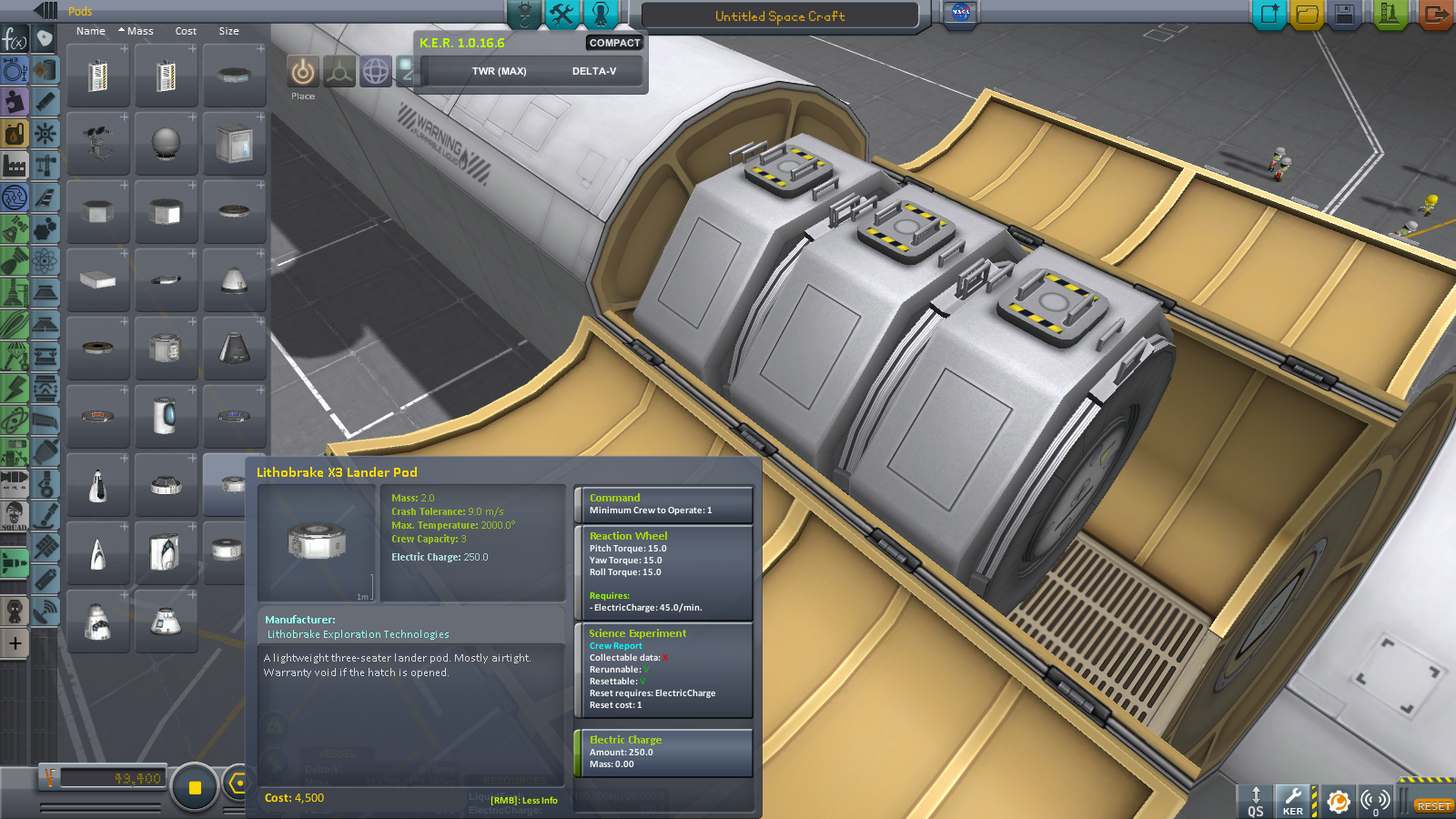Select Filter by Function f(x) icon

(x=15, y=39)
